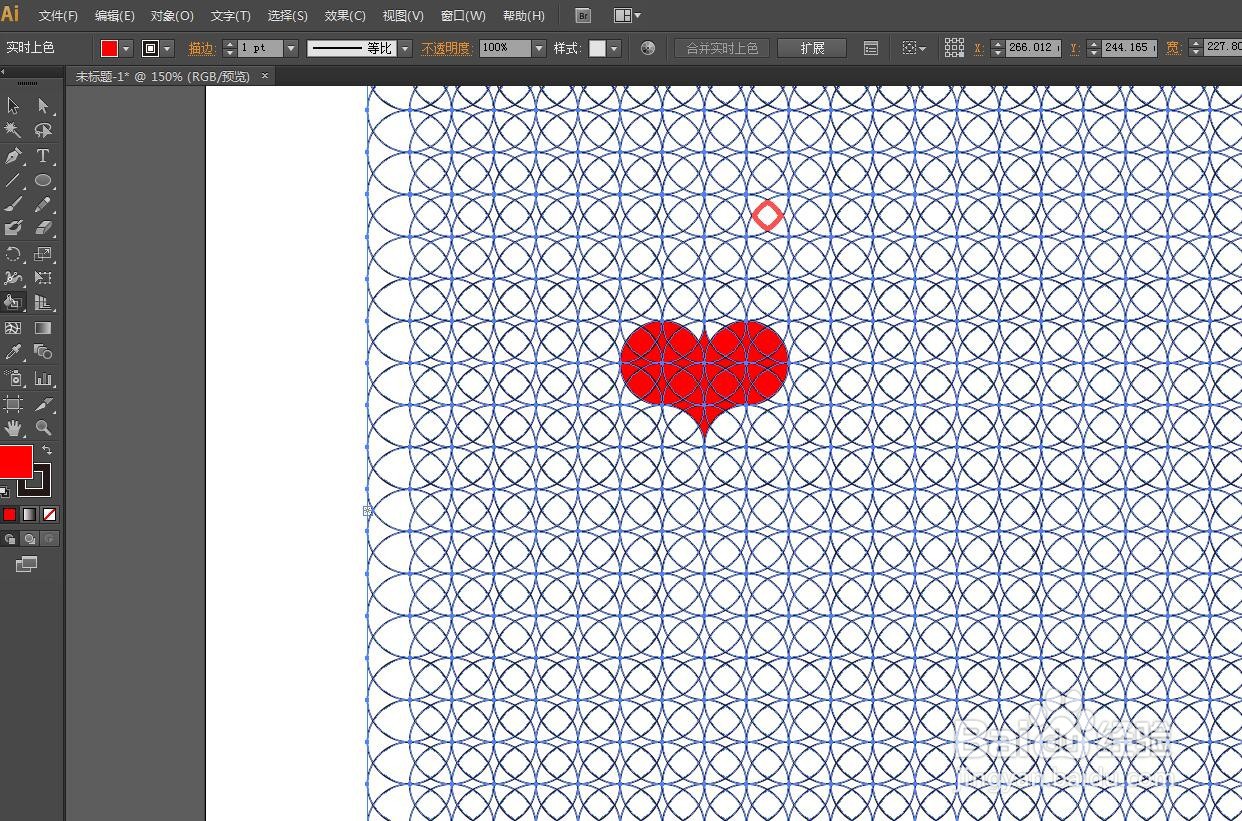Select the Hand tool
Viewport: 1242px width, 821px height.
coord(13,428)
